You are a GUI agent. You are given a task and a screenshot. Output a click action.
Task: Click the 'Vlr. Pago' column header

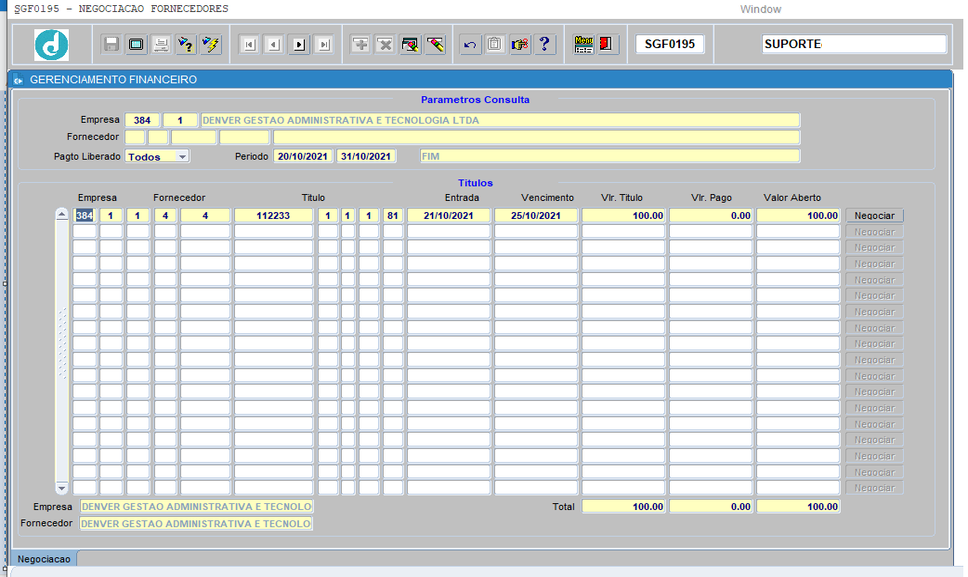pyautogui.click(x=711, y=198)
